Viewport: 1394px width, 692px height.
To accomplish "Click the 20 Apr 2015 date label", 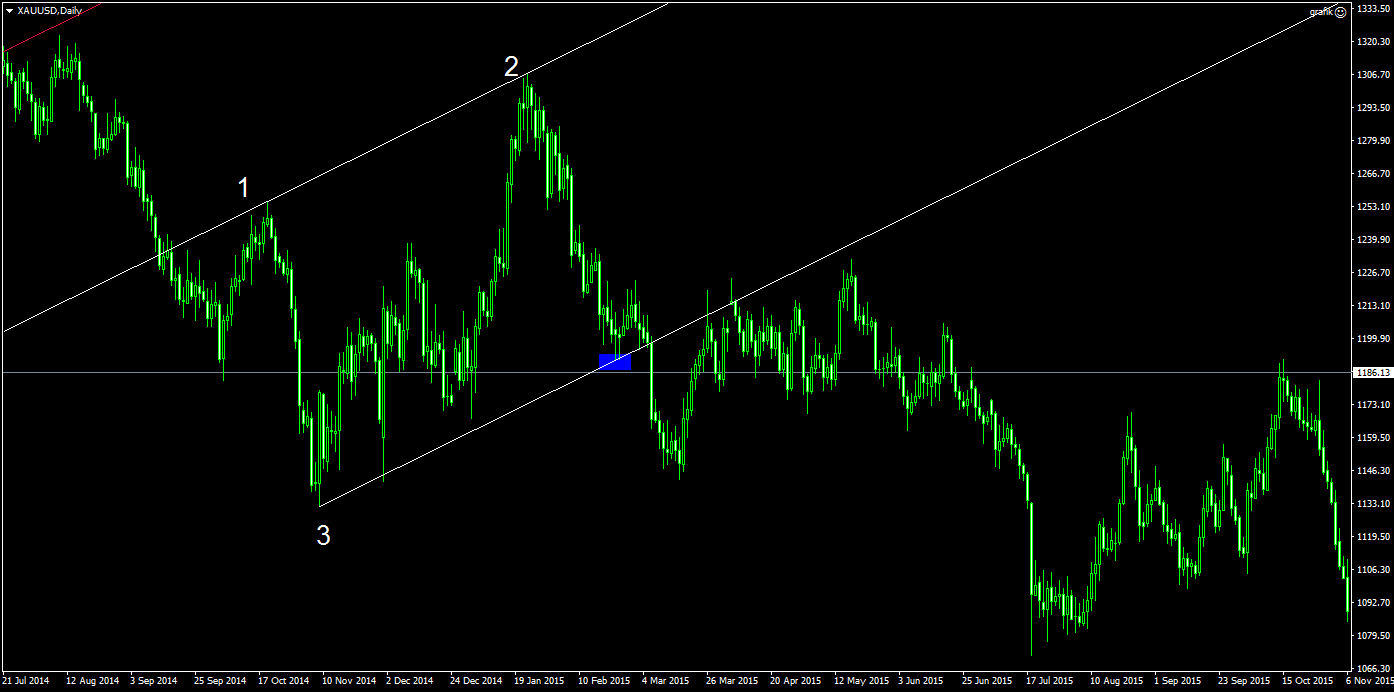I will pos(795,681).
